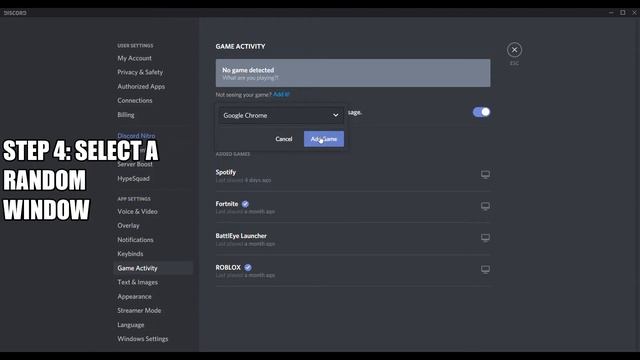
Task: Toggle overlay monitor icon for Fortnite
Action: tap(485, 206)
